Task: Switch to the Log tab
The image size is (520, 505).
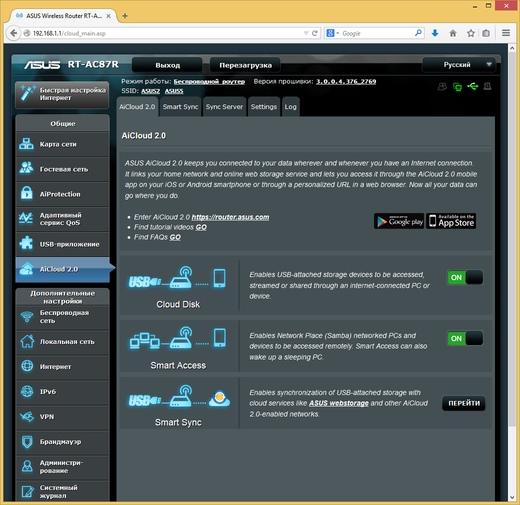Action: pyautogui.click(x=290, y=107)
